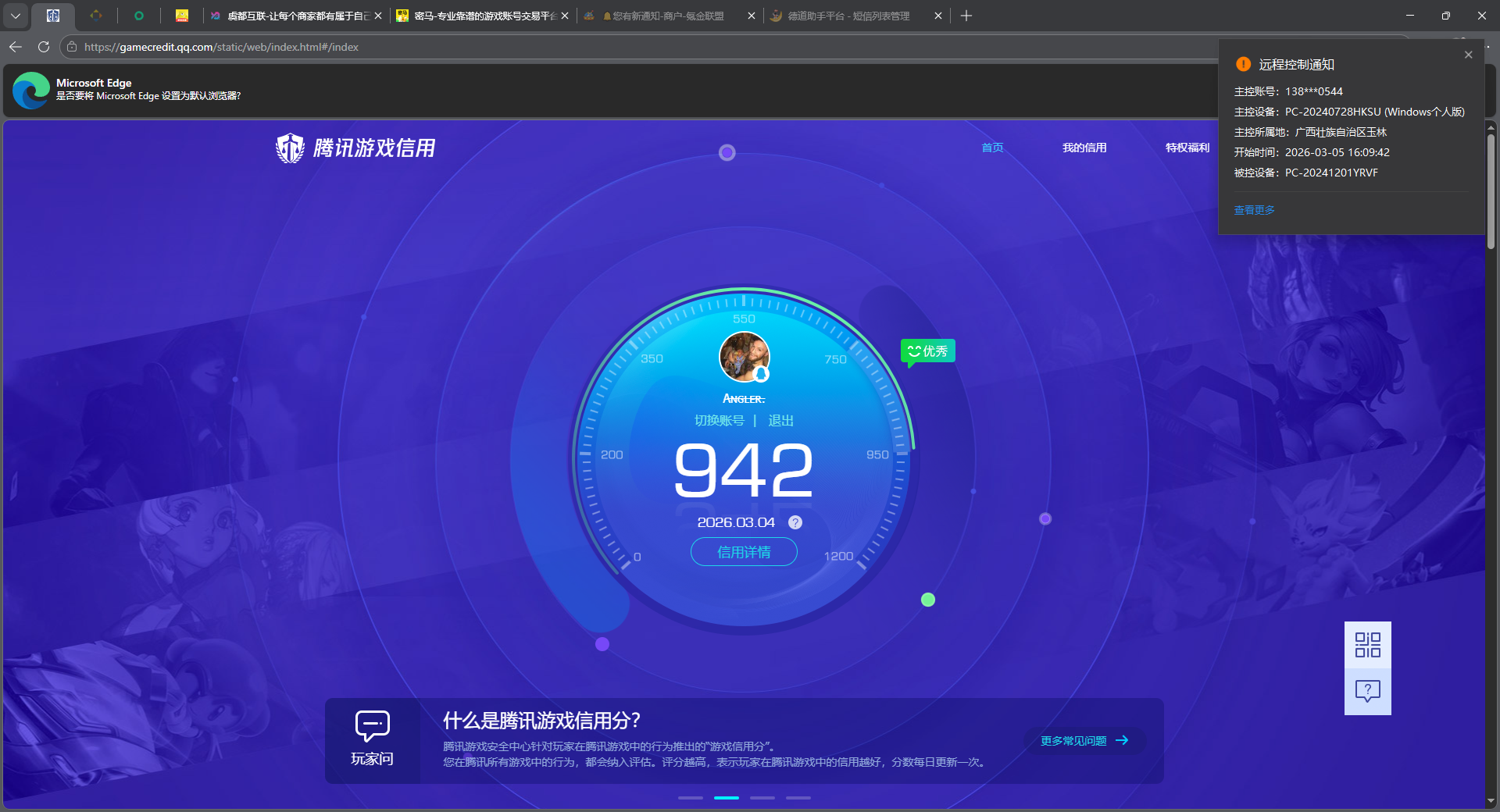Dismiss the 远程控制通知 popup
This screenshot has width=1500, height=812.
[x=1468, y=55]
